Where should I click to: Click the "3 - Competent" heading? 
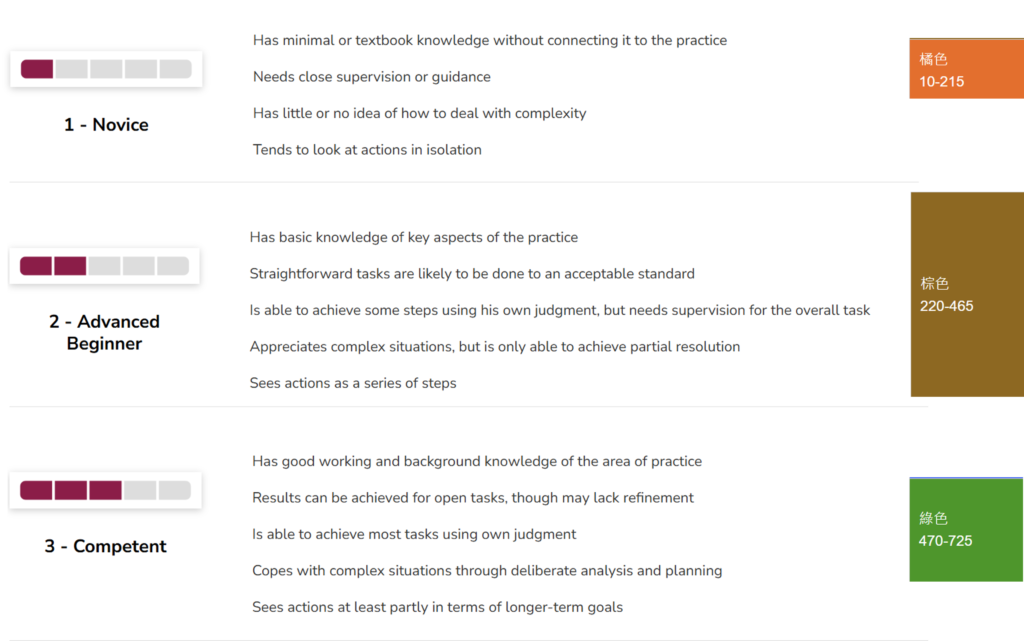point(105,546)
